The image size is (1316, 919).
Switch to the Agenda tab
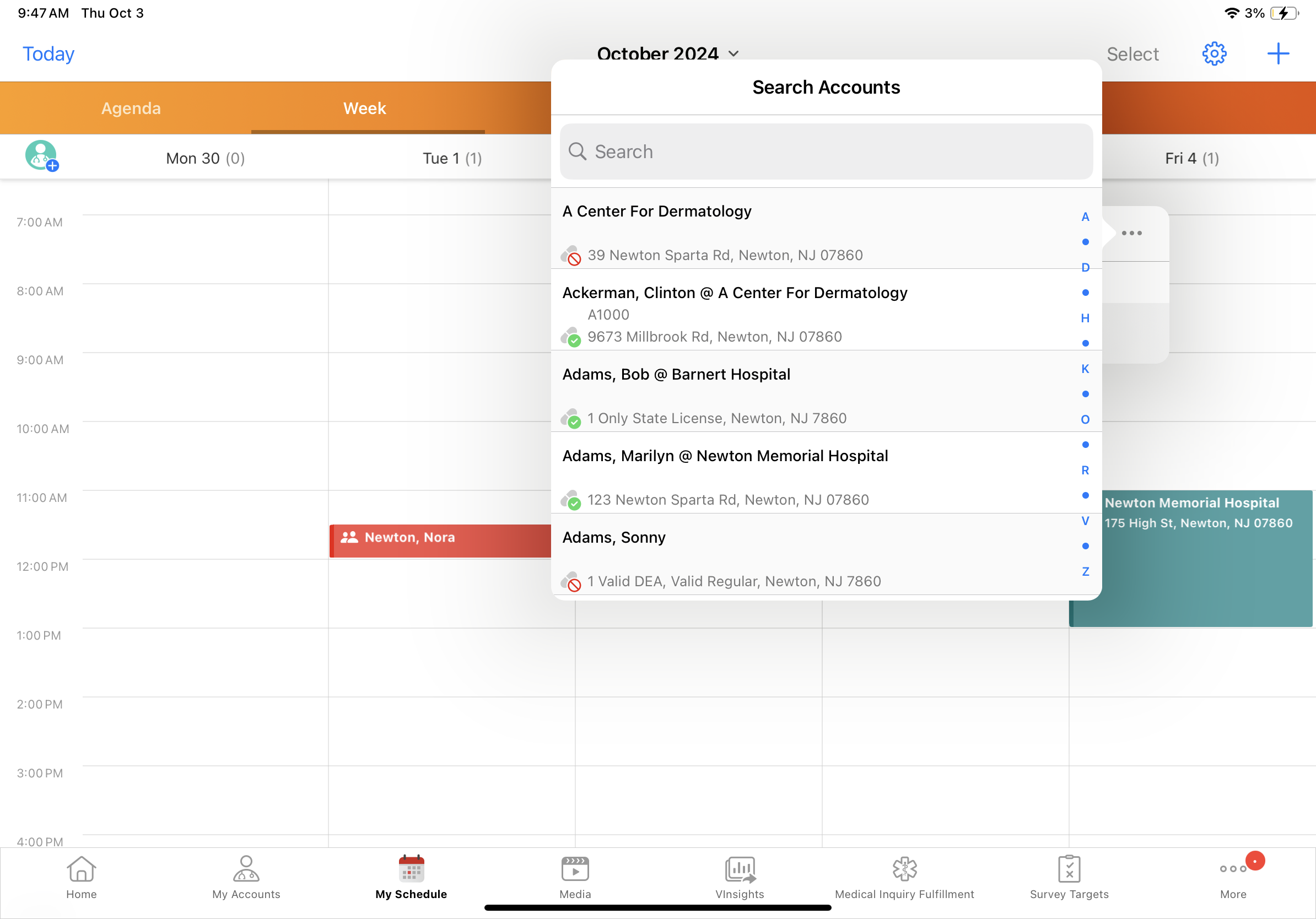(x=131, y=109)
